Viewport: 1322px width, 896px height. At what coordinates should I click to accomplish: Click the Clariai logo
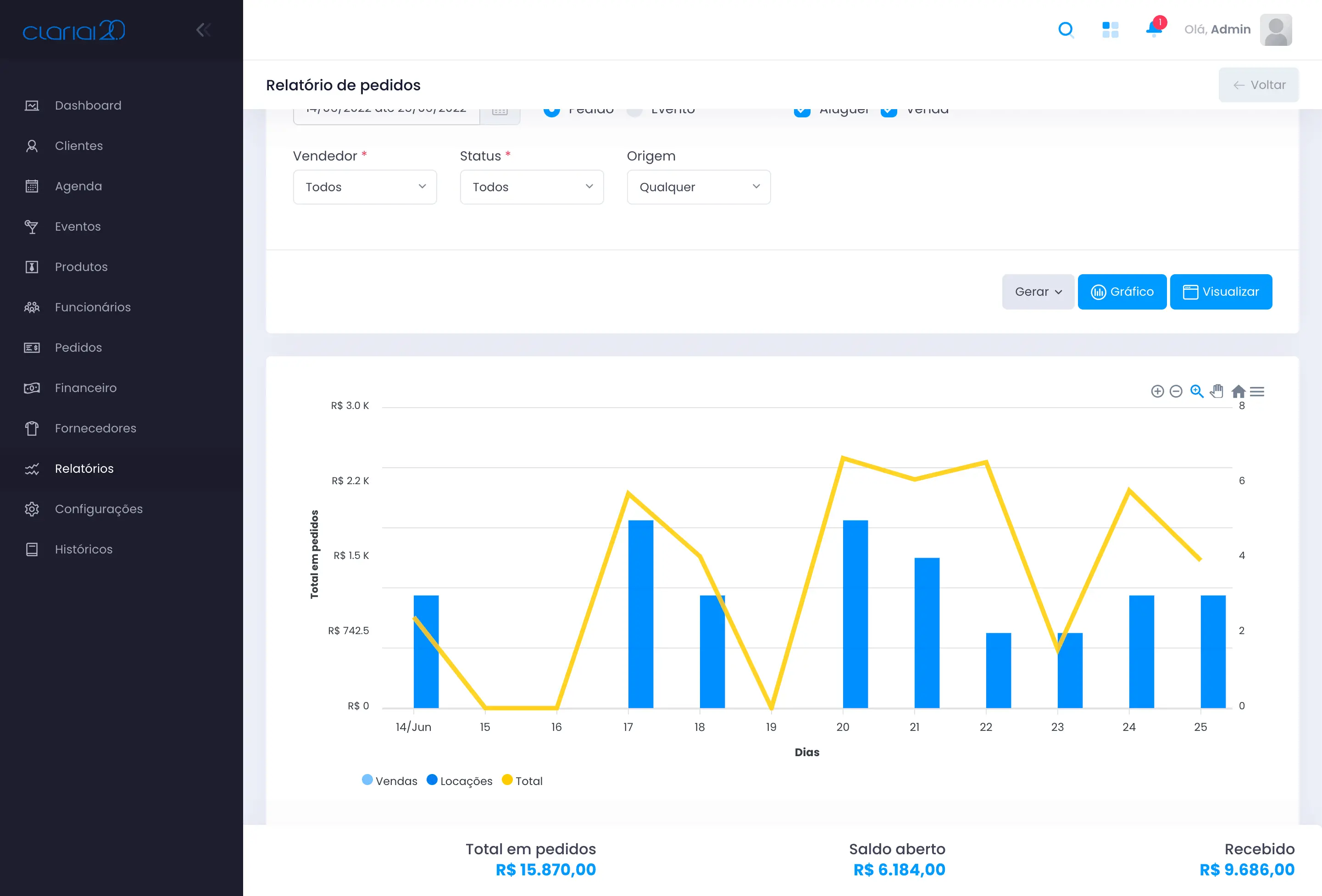point(74,30)
